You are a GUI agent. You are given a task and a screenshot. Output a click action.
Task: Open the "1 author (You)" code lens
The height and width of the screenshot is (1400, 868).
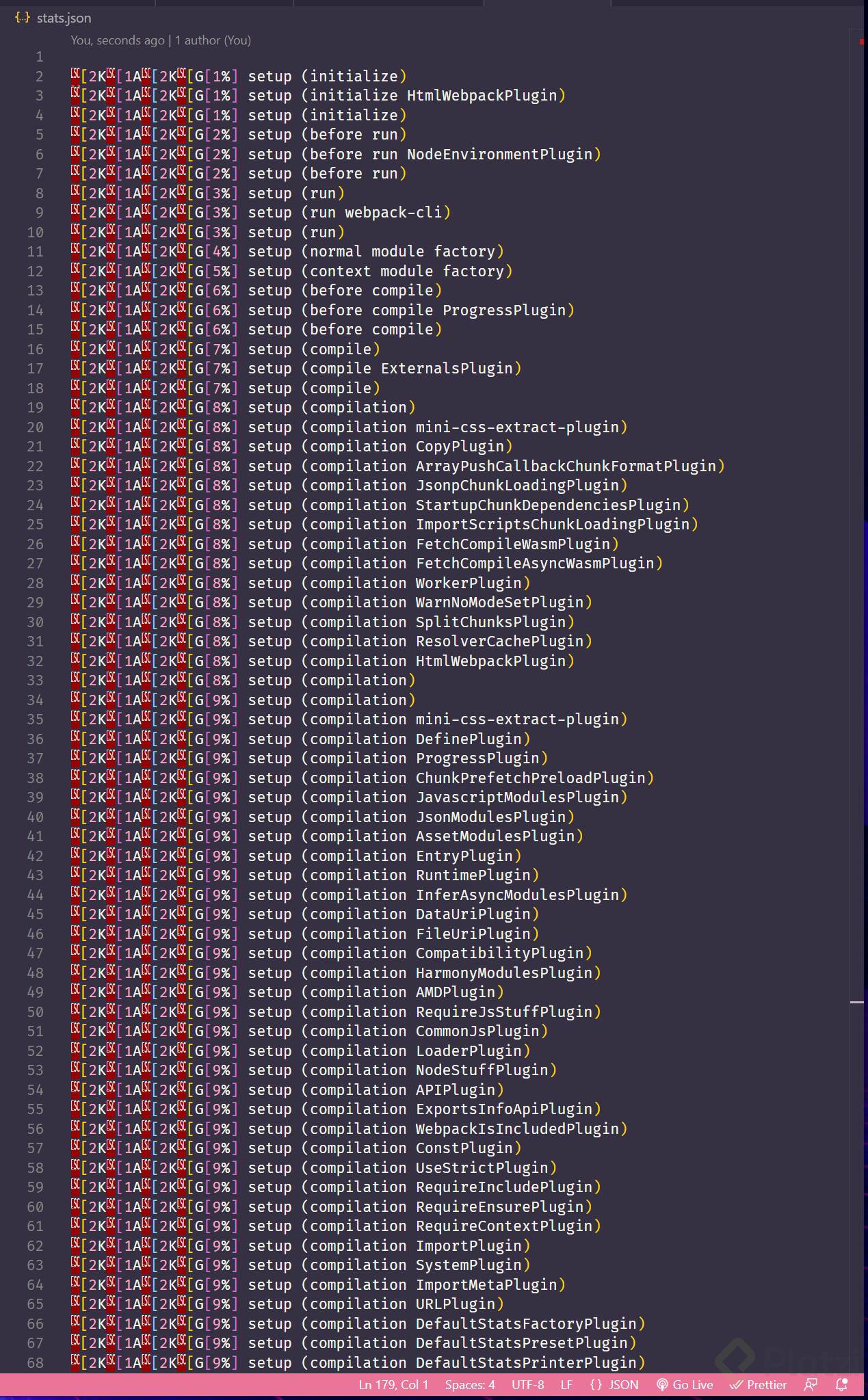[x=213, y=40]
